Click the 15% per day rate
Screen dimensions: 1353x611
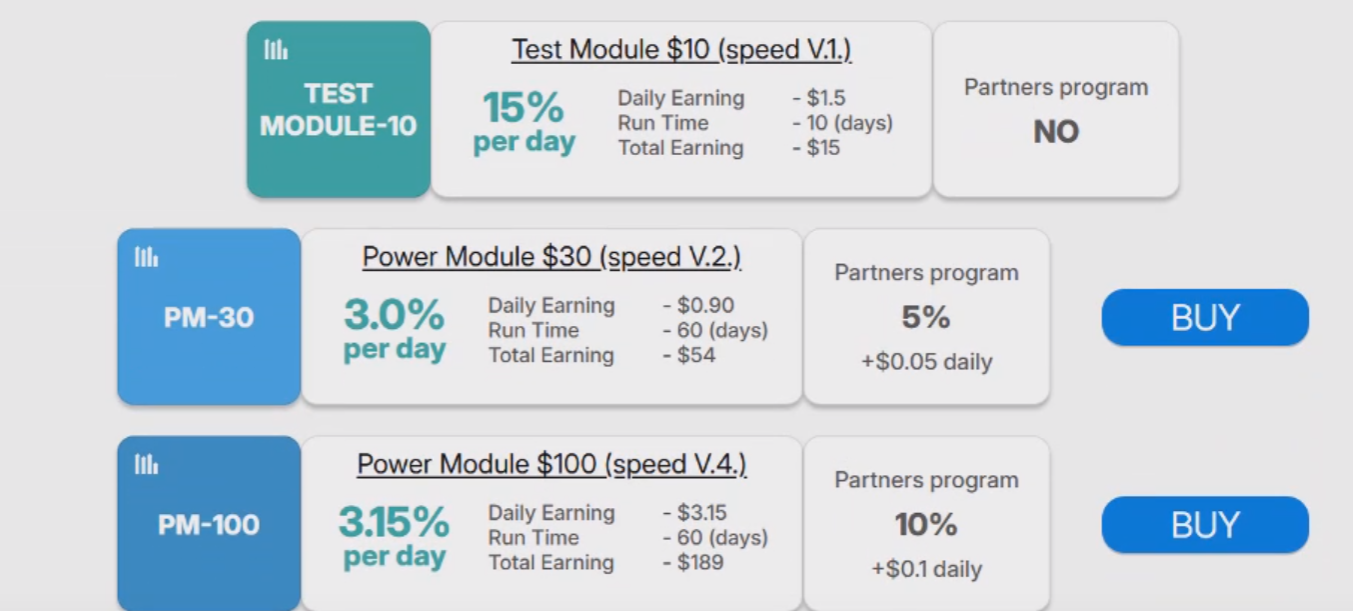(x=524, y=122)
